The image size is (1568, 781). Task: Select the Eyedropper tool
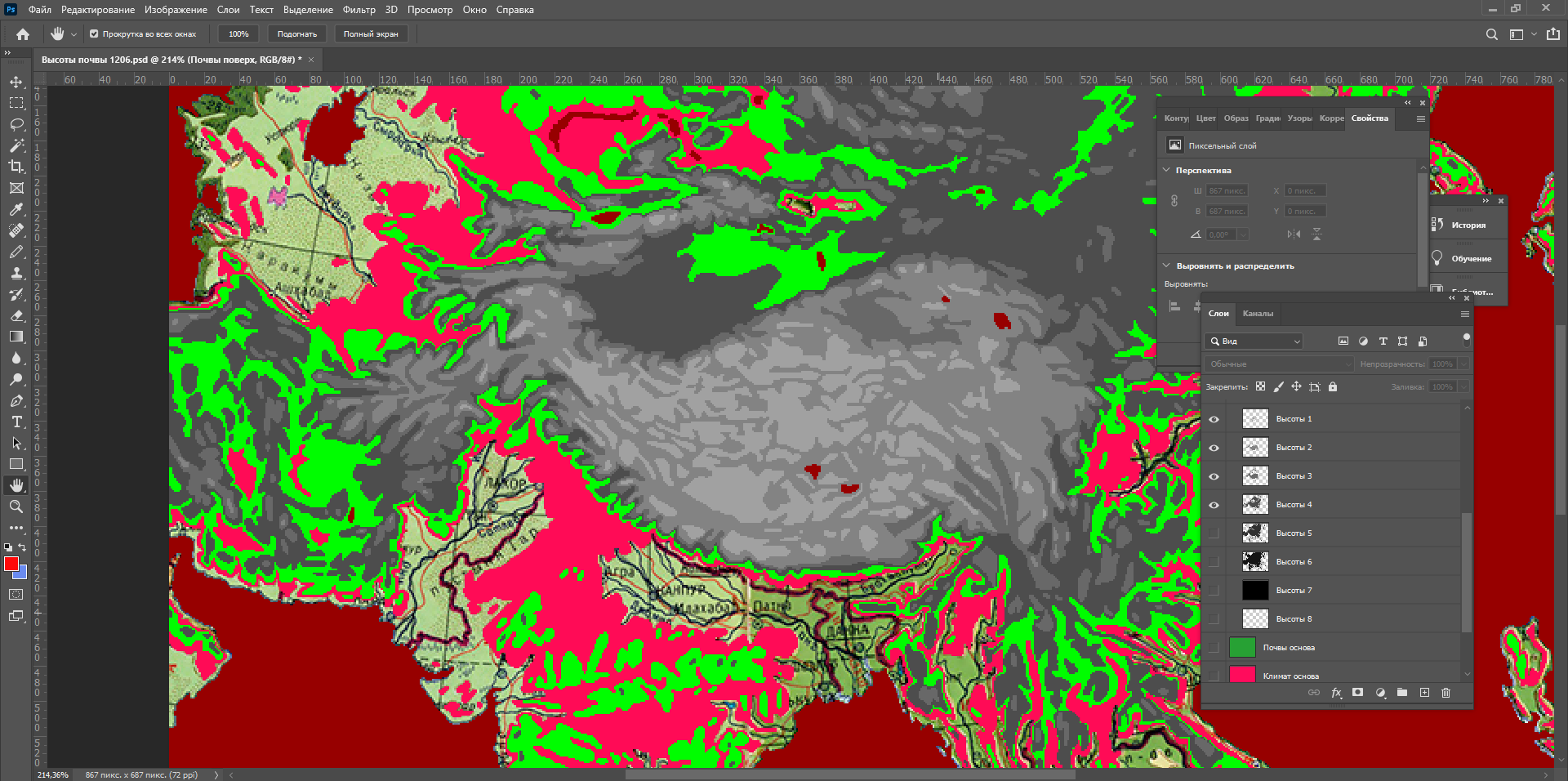[x=16, y=209]
